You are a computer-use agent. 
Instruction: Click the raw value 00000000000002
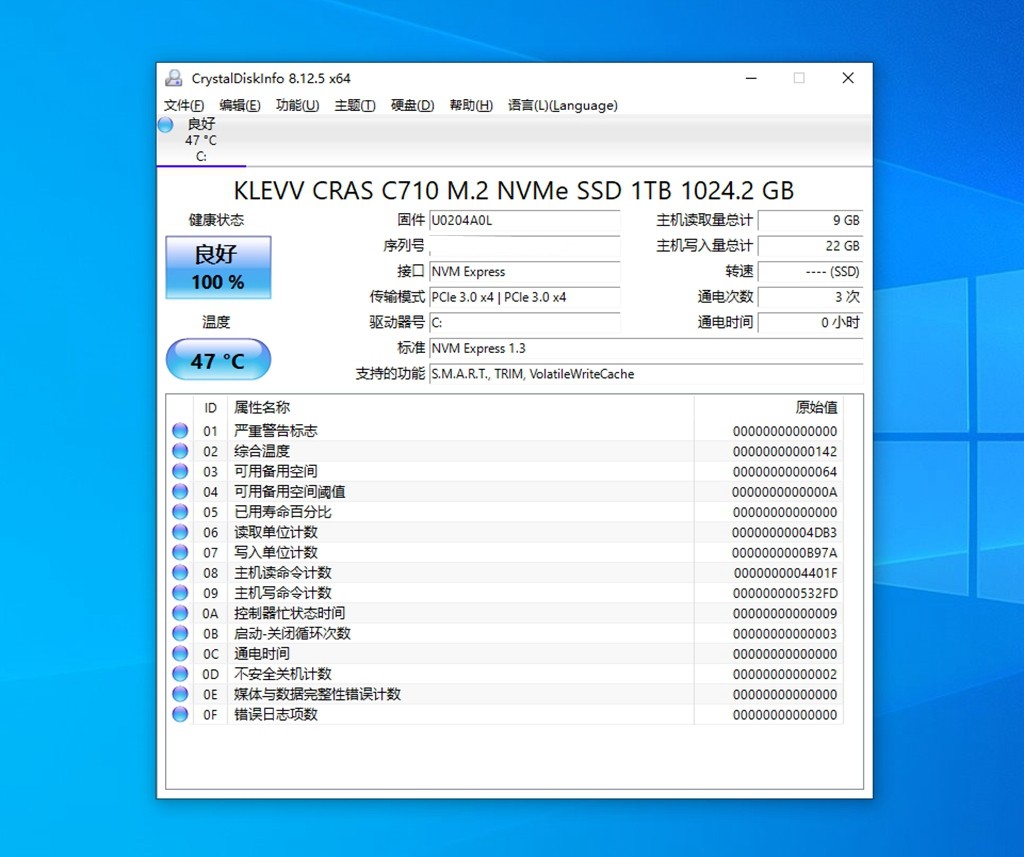click(x=784, y=674)
